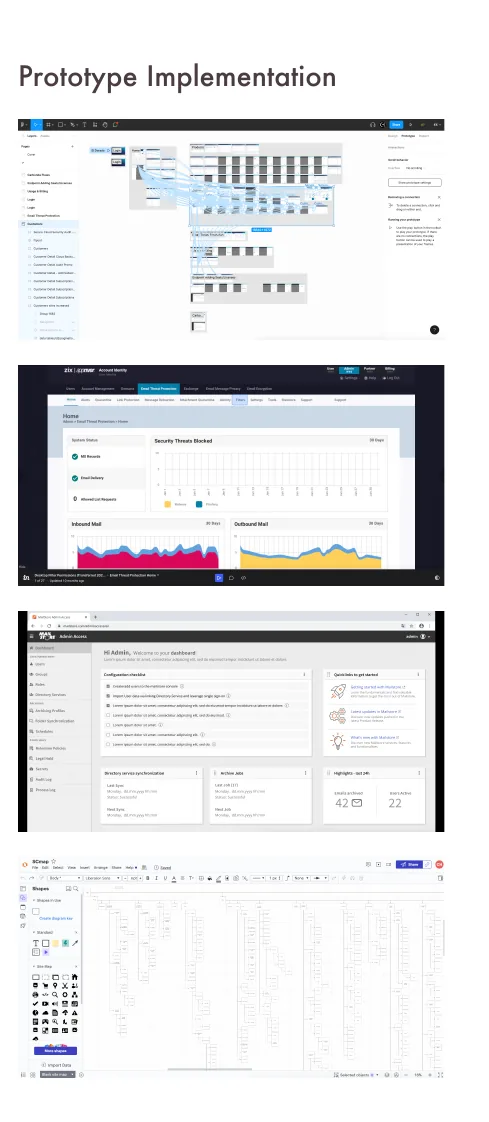
Task: Switch to the Design tab in Figma
Action: click(x=392, y=136)
